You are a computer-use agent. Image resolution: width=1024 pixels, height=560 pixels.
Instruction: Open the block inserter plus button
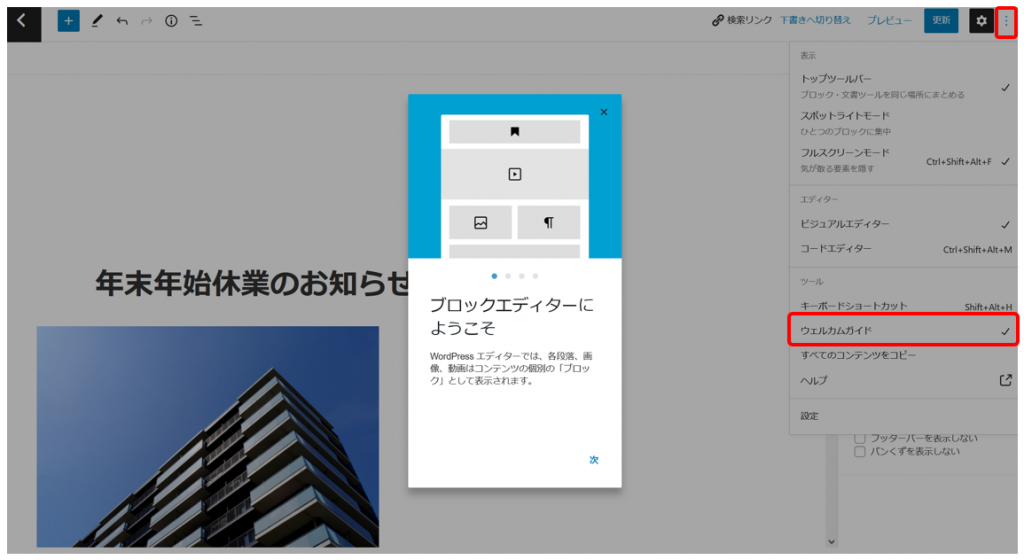68,21
